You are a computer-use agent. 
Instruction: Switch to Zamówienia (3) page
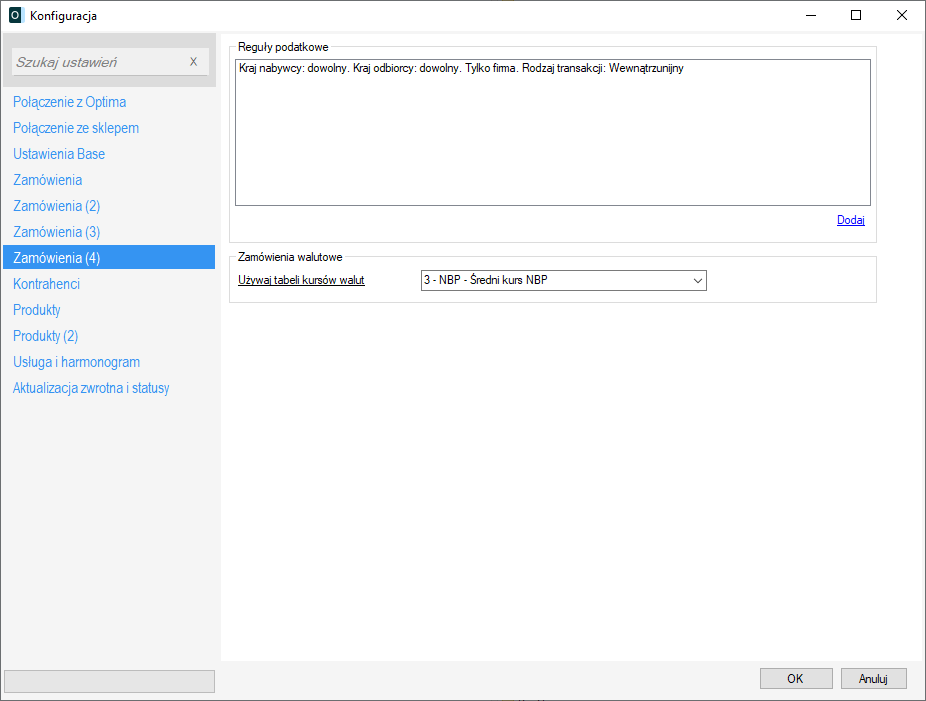pyautogui.click(x=56, y=232)
